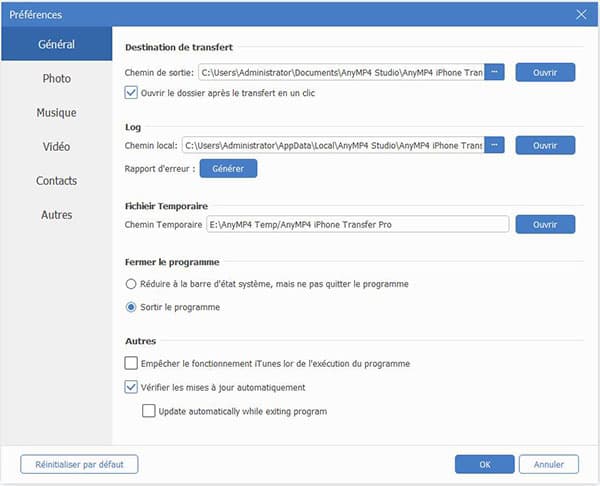Check 'Update automatically while exiting program'
Image resolution: width=600 pixels, height=486 pixels.
pyautogui.click(x=149, y=411)
